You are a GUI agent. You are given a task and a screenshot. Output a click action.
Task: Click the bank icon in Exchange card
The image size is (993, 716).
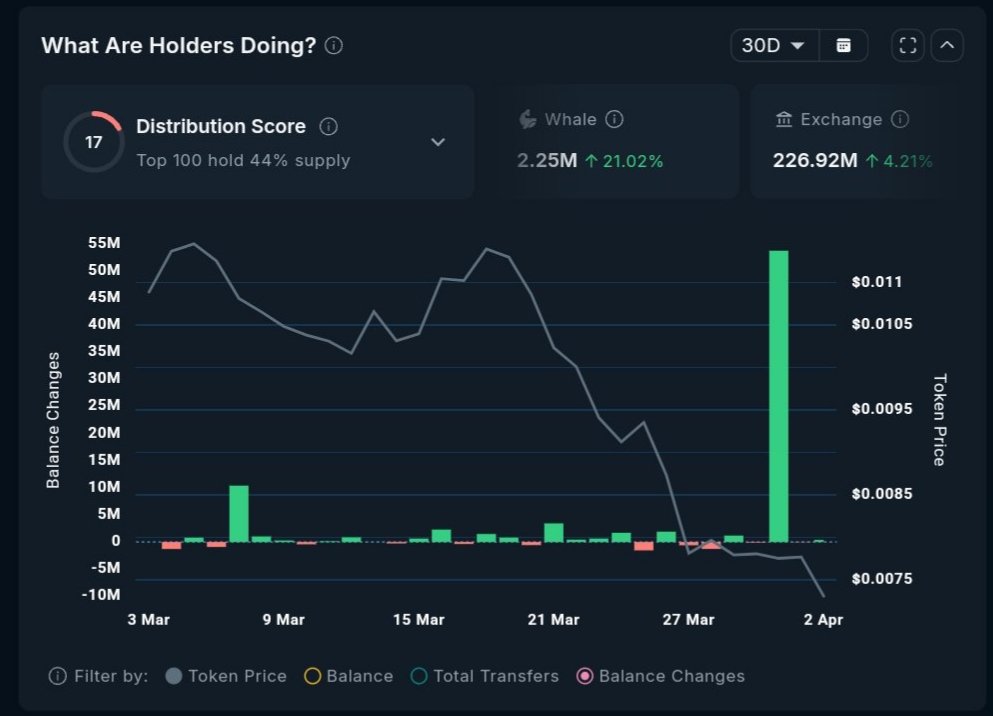tap(784, 119)
